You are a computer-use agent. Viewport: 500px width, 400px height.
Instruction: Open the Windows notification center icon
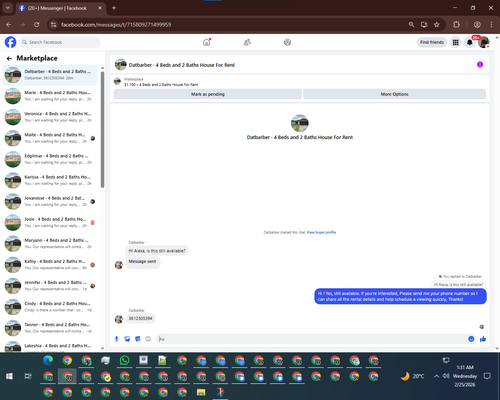487,376
